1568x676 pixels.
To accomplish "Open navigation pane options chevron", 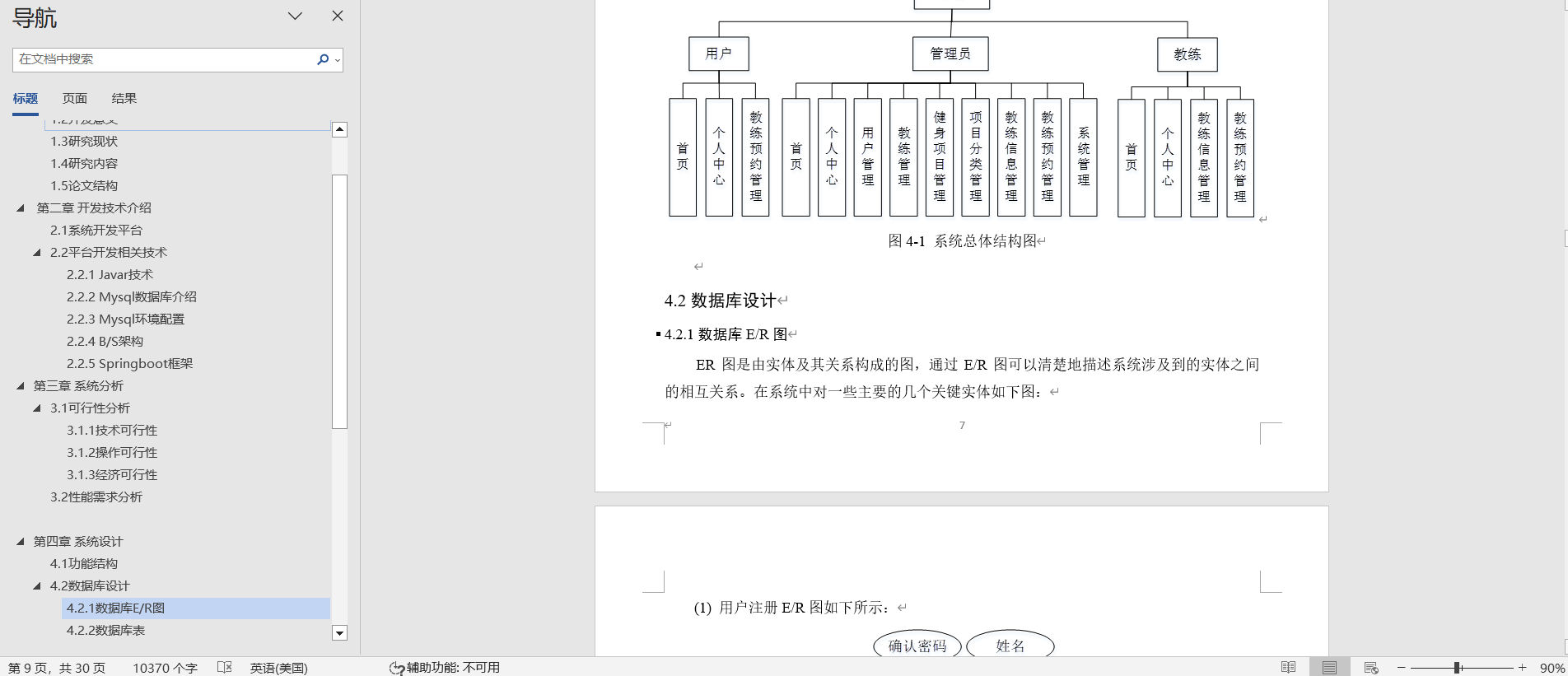I will pos(295,16).
